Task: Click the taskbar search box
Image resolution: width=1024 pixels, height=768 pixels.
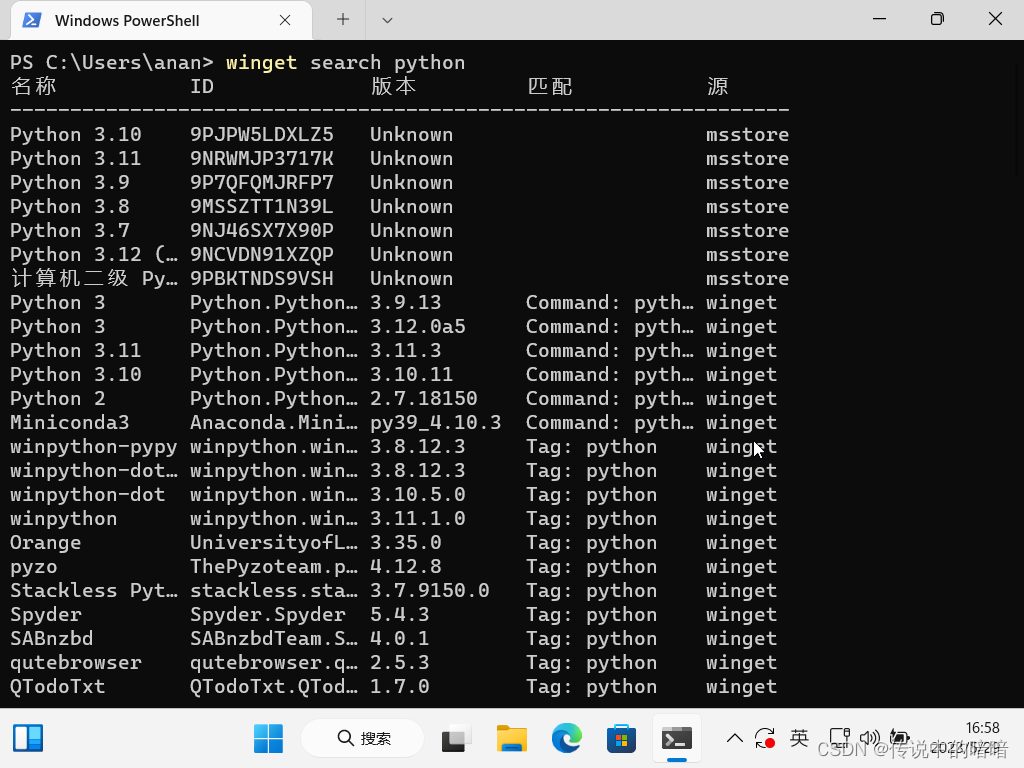Action: [363, 739]
